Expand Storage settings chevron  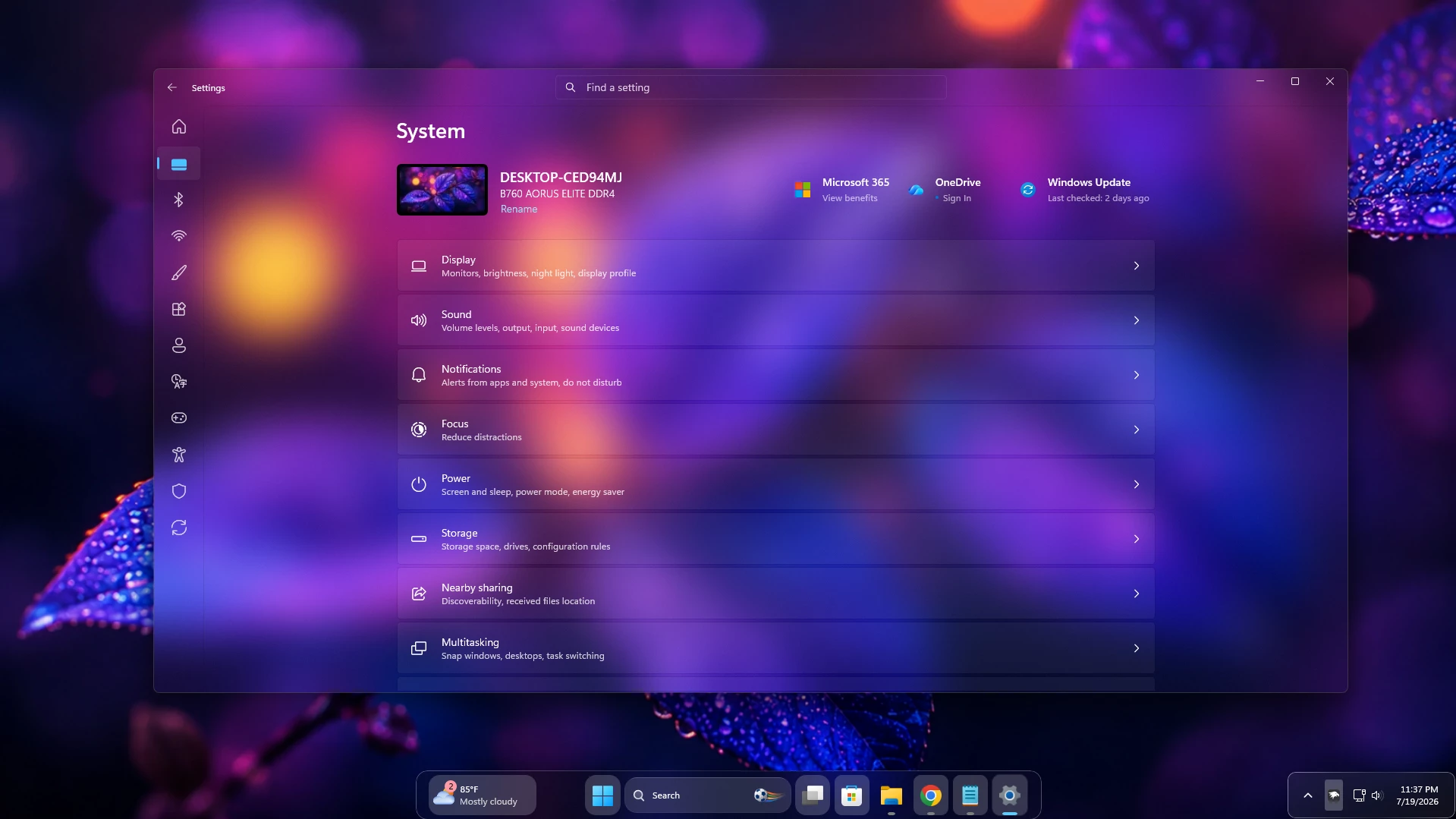(1137, 539)
